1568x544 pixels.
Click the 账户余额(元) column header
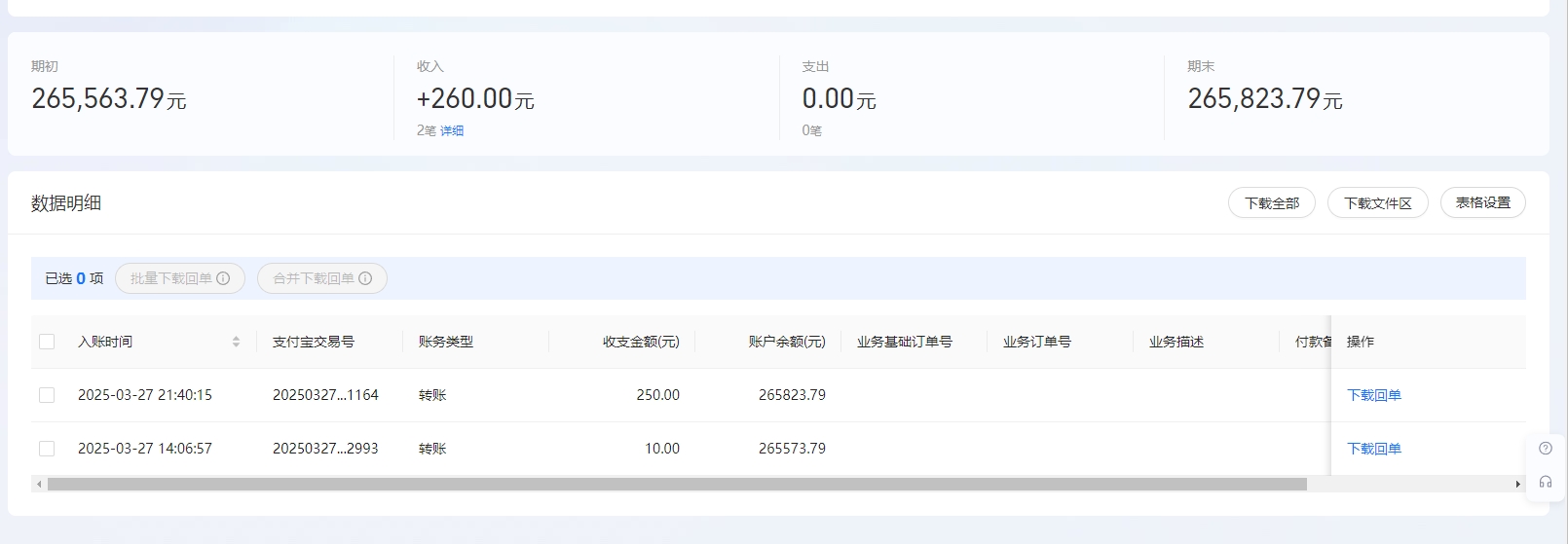787,342
